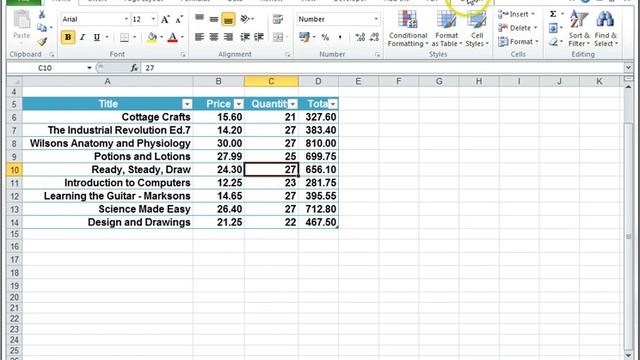The width and height of the screenshot is (640, 360).
Task: Toggle Underline formatting
Action: click(x=97, y=37)
